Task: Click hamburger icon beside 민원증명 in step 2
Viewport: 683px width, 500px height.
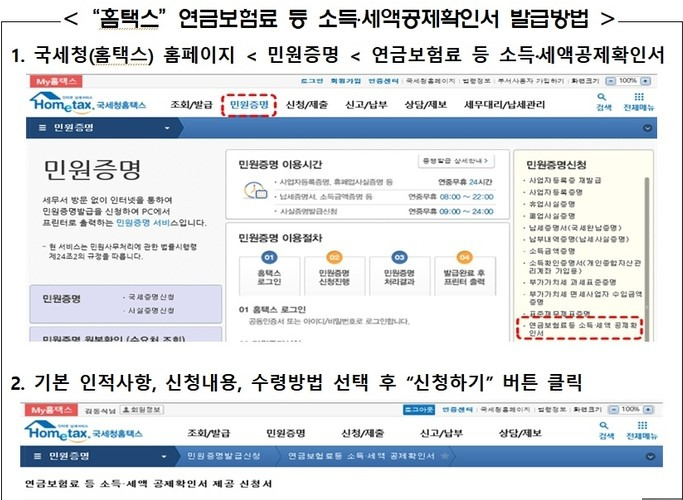Action: (37, 456)
